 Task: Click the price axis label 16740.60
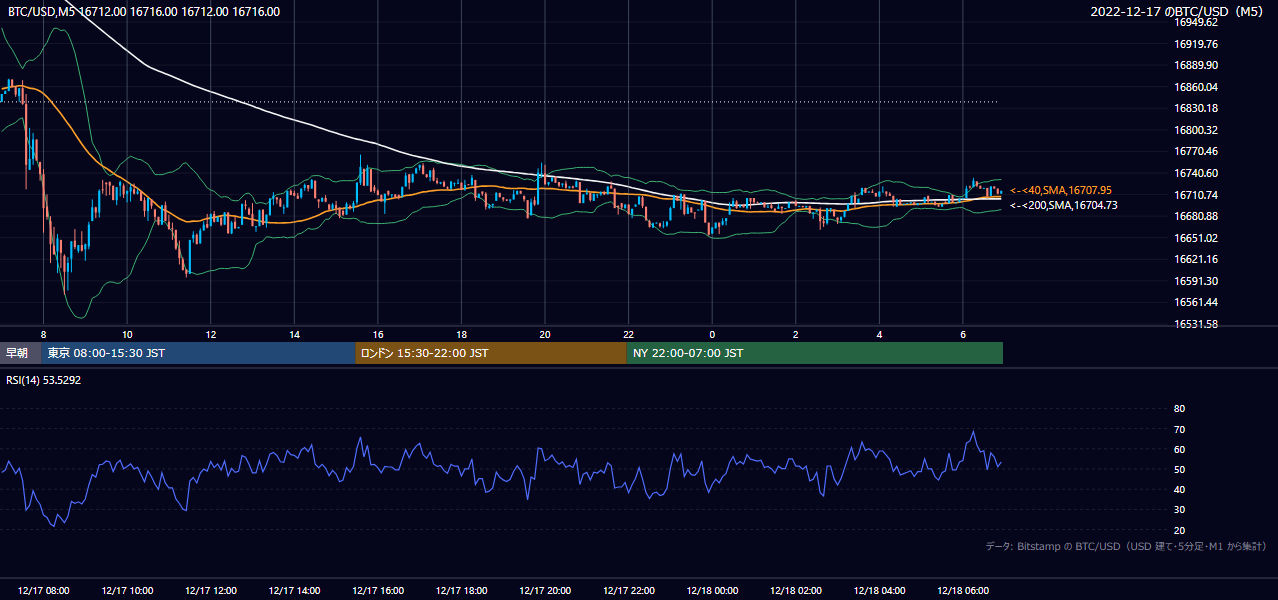tap(1196, 173)
